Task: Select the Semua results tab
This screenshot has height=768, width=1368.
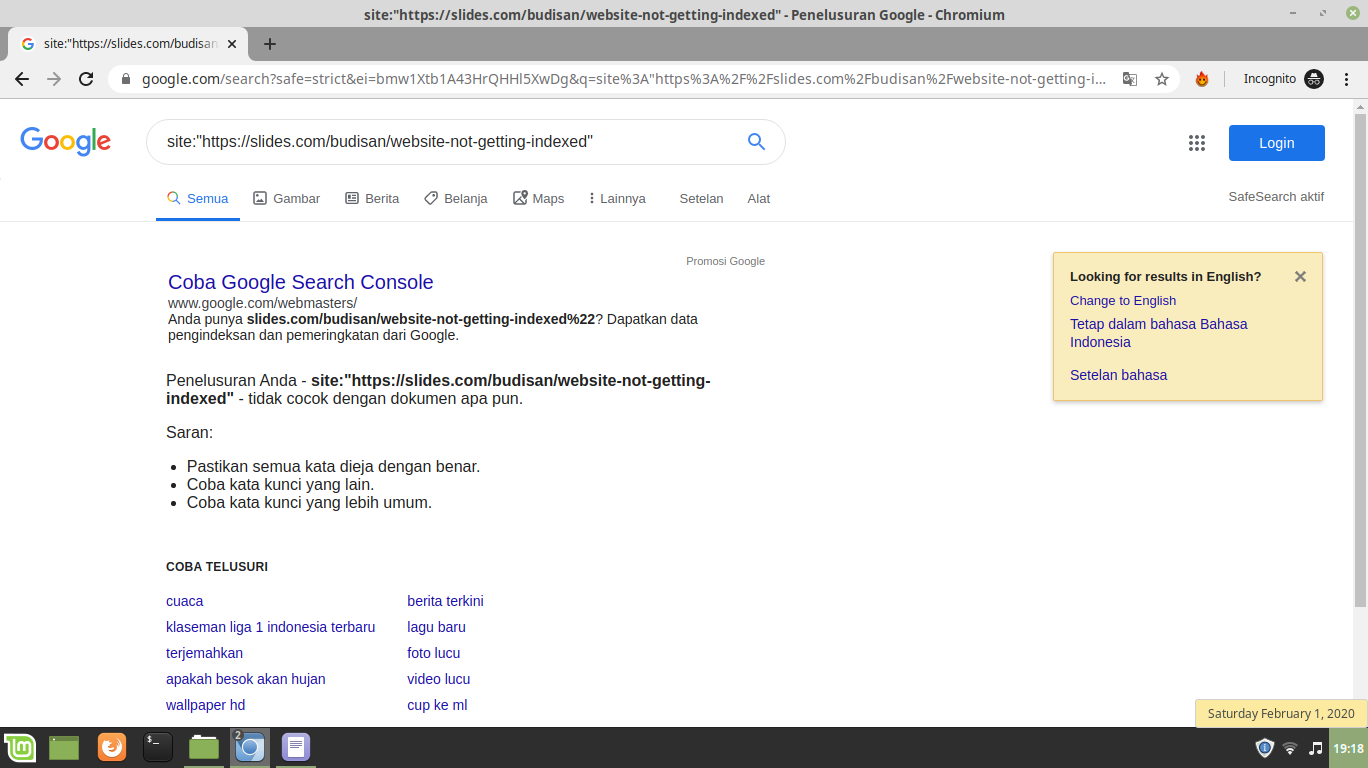Action: point(198,198)
